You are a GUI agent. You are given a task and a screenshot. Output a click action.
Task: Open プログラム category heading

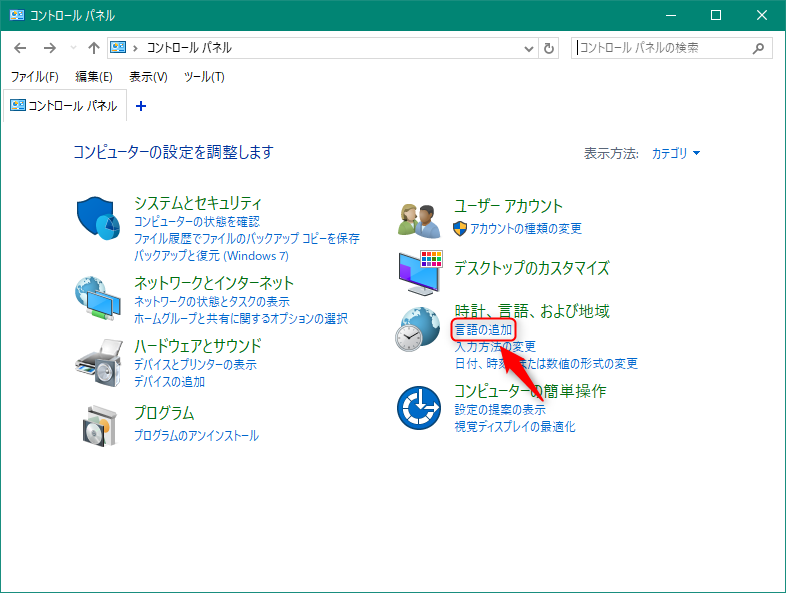(164, 413)
